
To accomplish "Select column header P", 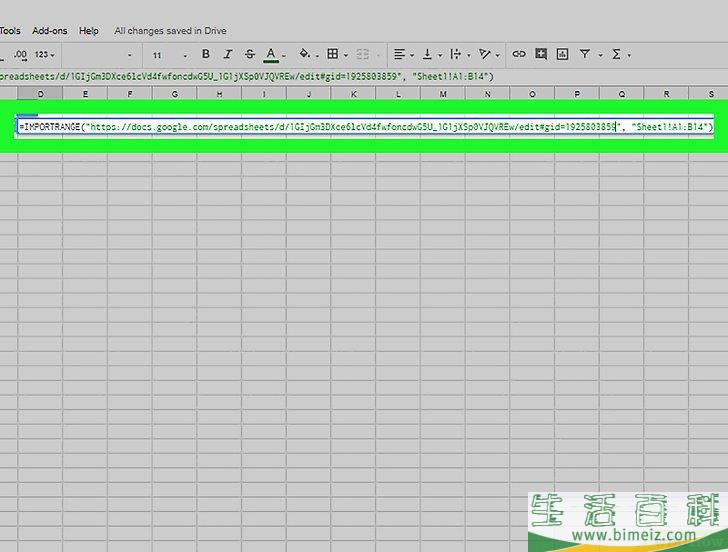I will coord(577,95).
